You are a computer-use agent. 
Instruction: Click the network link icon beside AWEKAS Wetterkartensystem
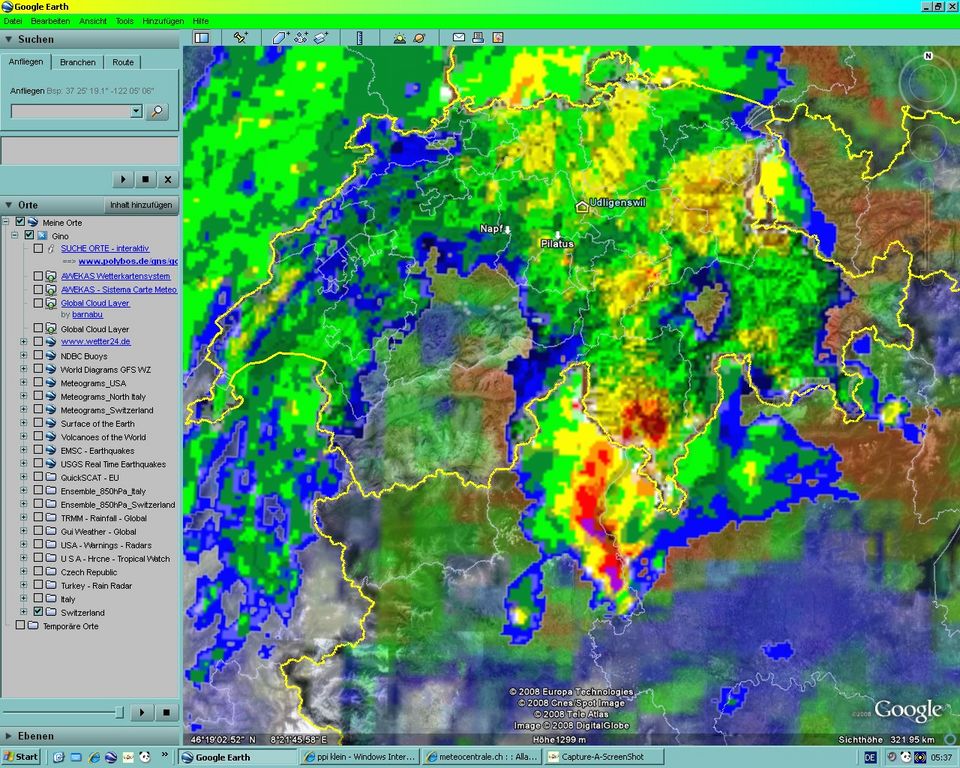click(51, 276)
